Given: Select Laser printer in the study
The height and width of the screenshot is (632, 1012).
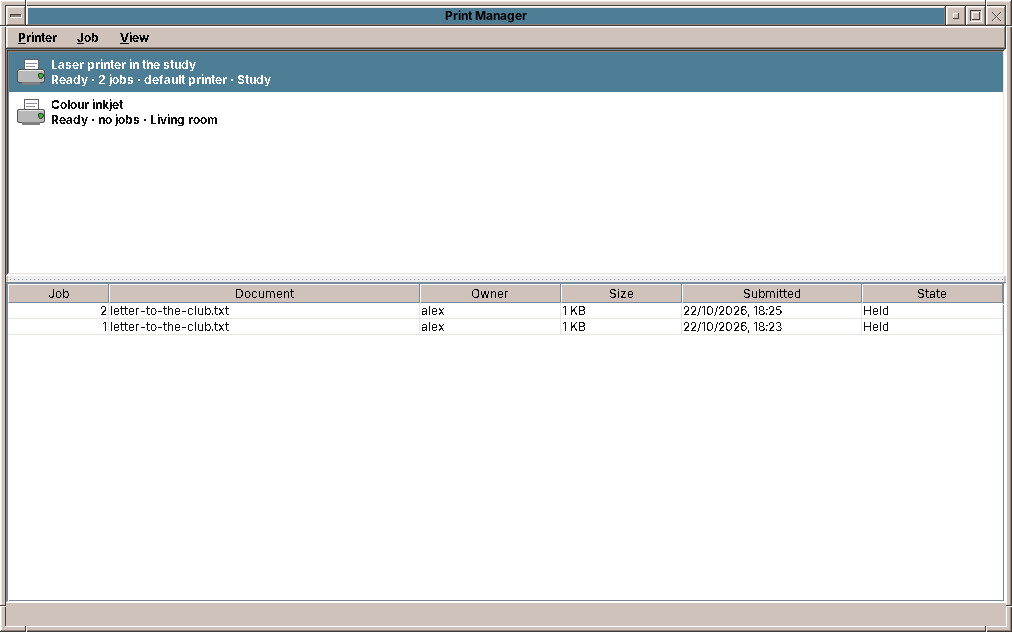Looking at the screenshot, I should (505, 72).
